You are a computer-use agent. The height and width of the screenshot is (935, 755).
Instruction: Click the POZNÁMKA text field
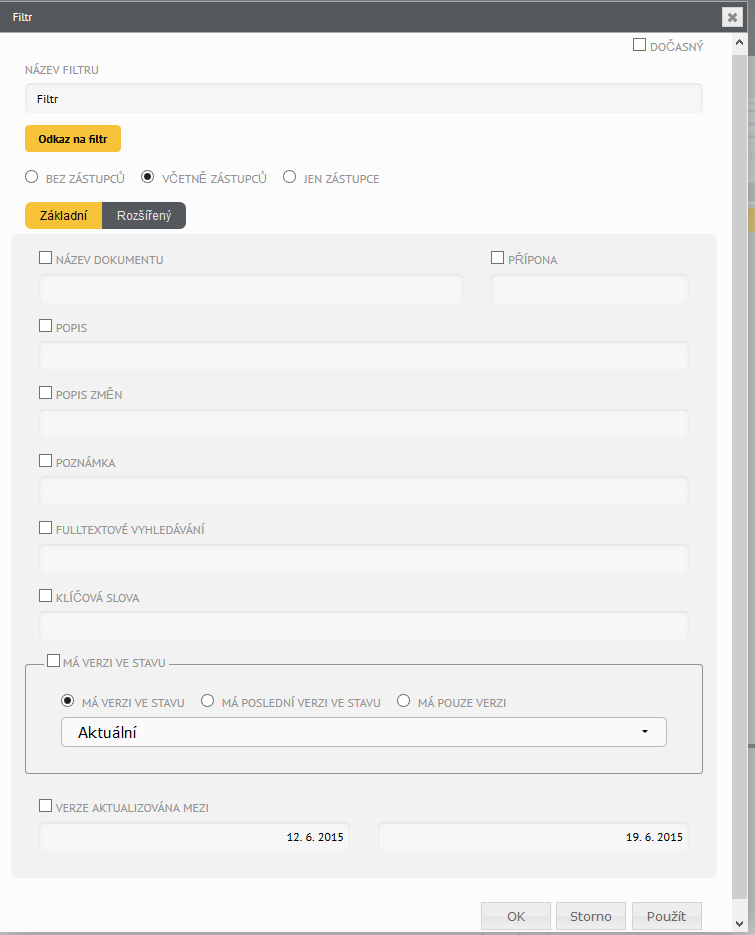364,491
